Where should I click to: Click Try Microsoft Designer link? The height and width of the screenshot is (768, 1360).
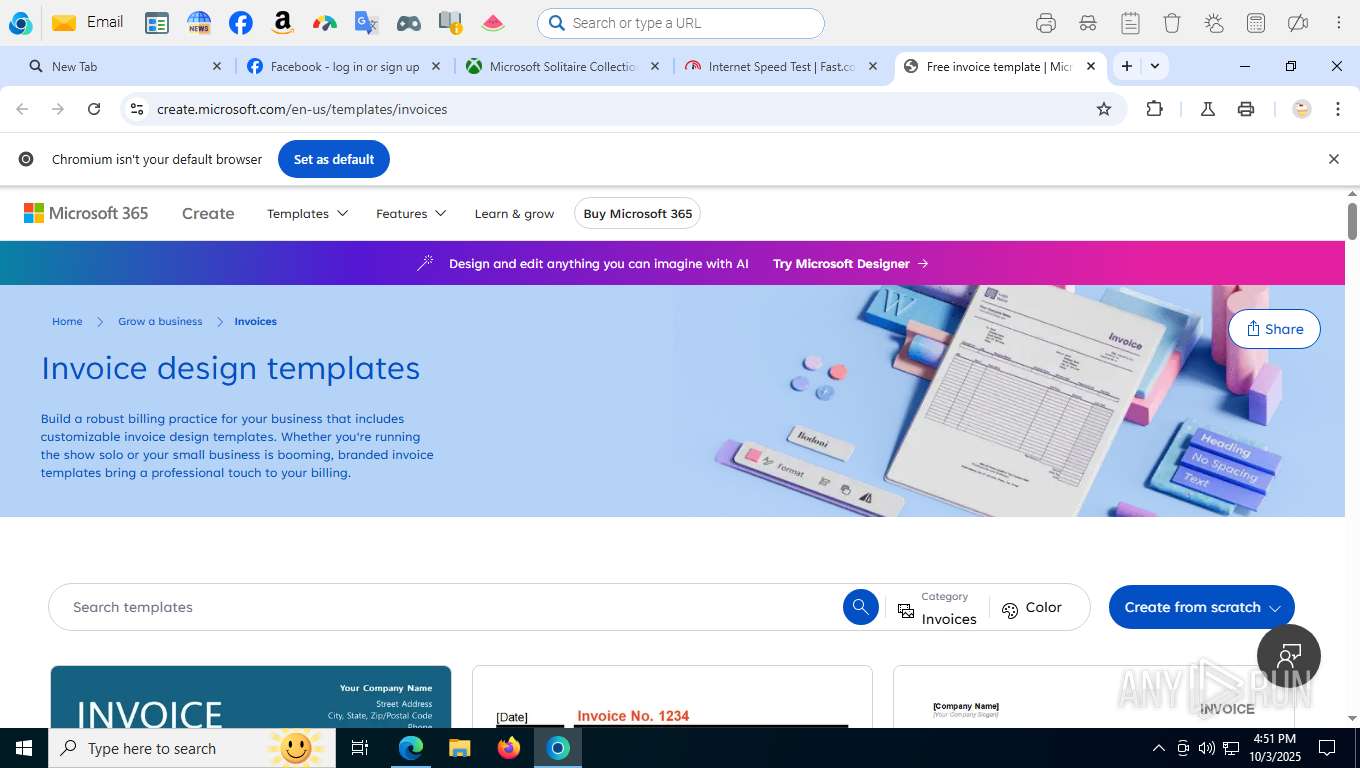pos(851,263)
